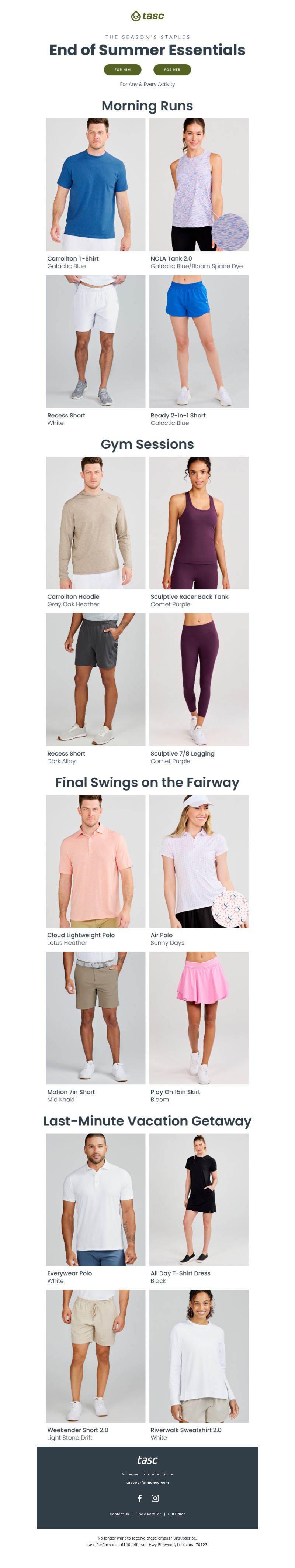The height and width of the screenshot is (1568, 295).
Task: Select the NOLA Tank 2.0 fabric swatch circle
Action: tap(230, 232)
